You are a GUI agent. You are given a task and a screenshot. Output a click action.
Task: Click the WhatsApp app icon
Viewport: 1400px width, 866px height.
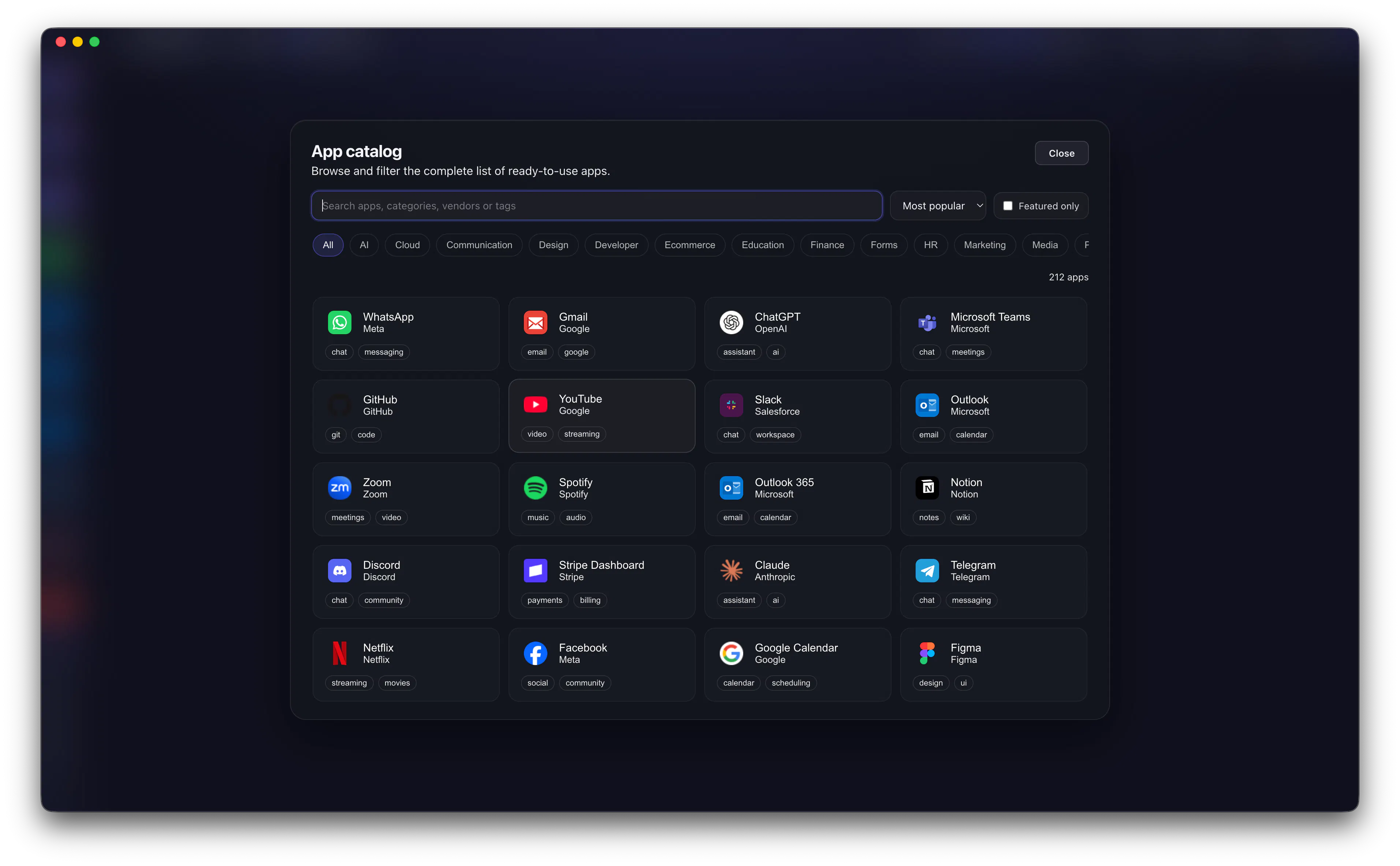(339, 322)
